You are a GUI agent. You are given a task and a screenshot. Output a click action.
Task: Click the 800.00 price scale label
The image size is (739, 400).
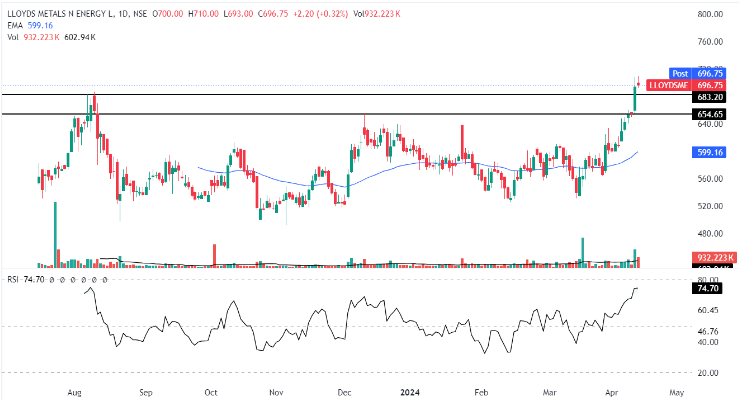[x=710, y=15]
